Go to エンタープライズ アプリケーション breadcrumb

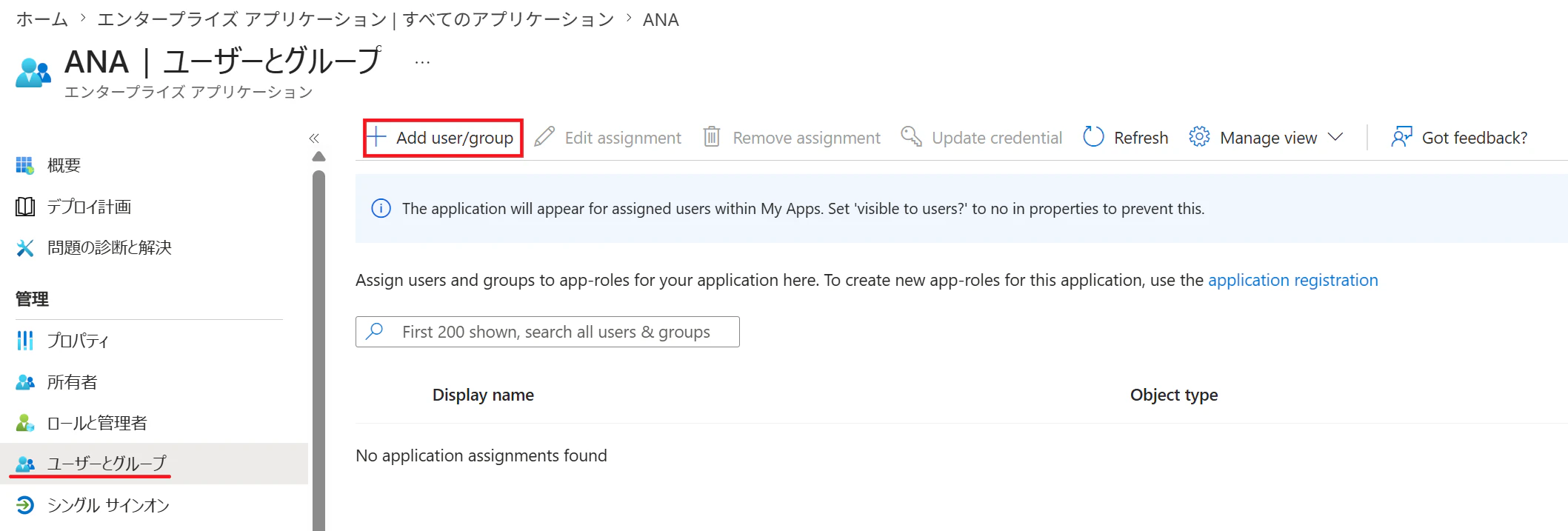[x=356, y=19]
